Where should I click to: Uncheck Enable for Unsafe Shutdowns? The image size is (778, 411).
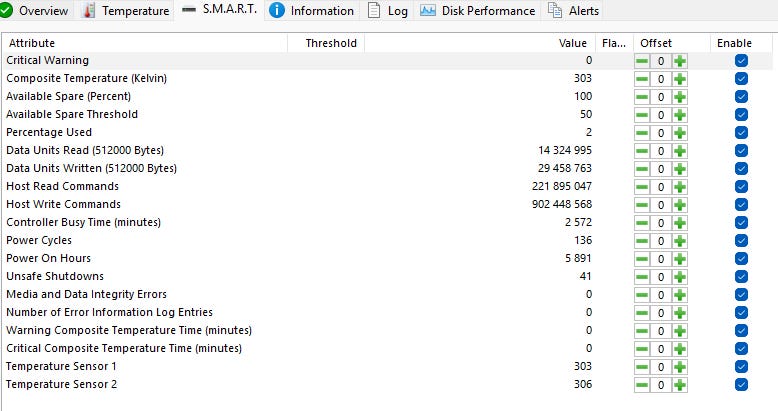741,277
